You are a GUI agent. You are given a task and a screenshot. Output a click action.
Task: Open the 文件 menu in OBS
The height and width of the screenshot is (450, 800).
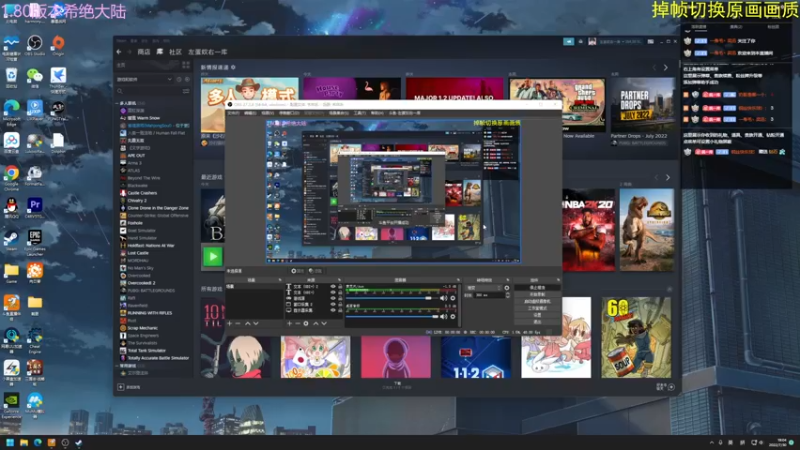pos(233,113)
